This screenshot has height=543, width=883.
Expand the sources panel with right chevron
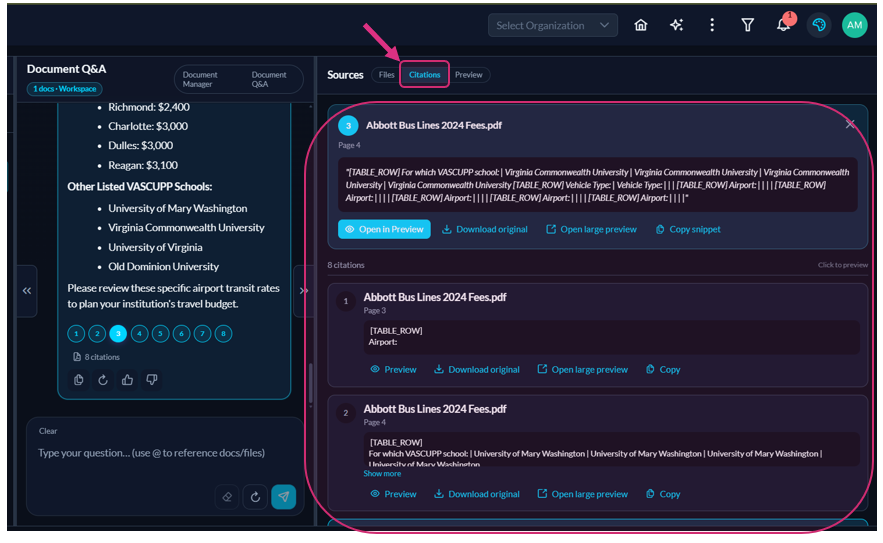tap(304, 291)
